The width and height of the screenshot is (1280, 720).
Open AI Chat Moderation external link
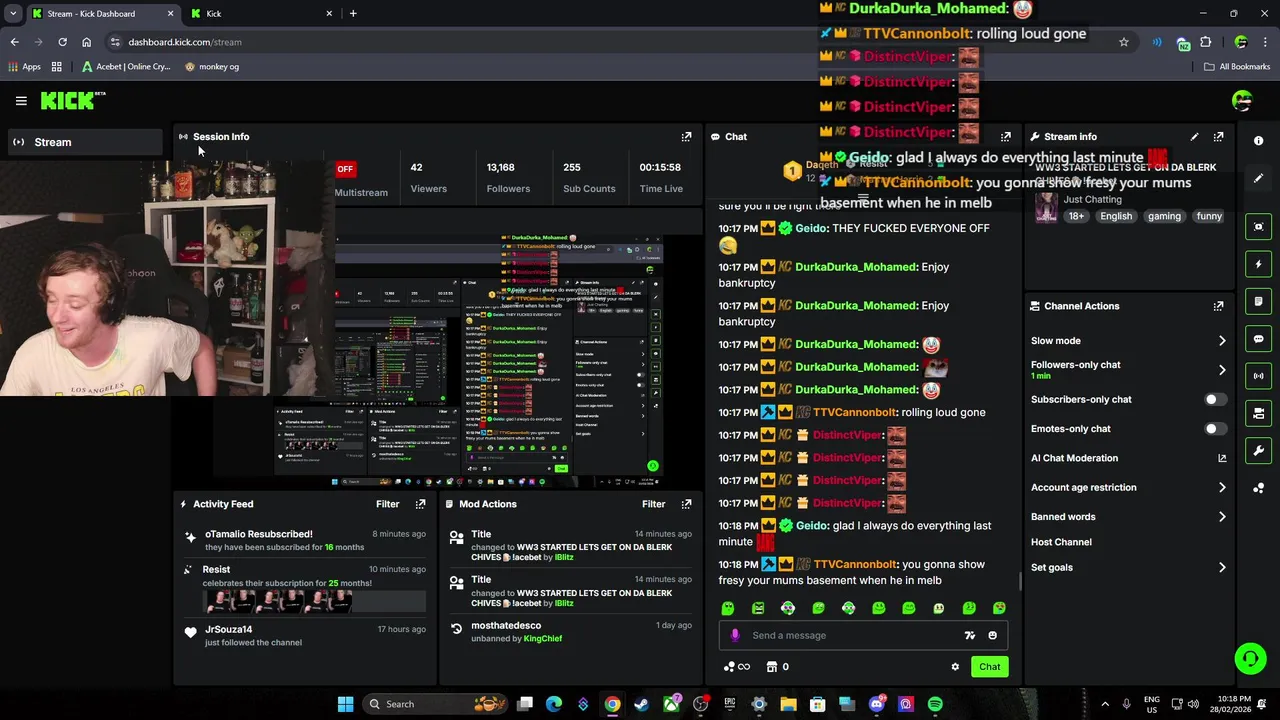point(1222,458)
